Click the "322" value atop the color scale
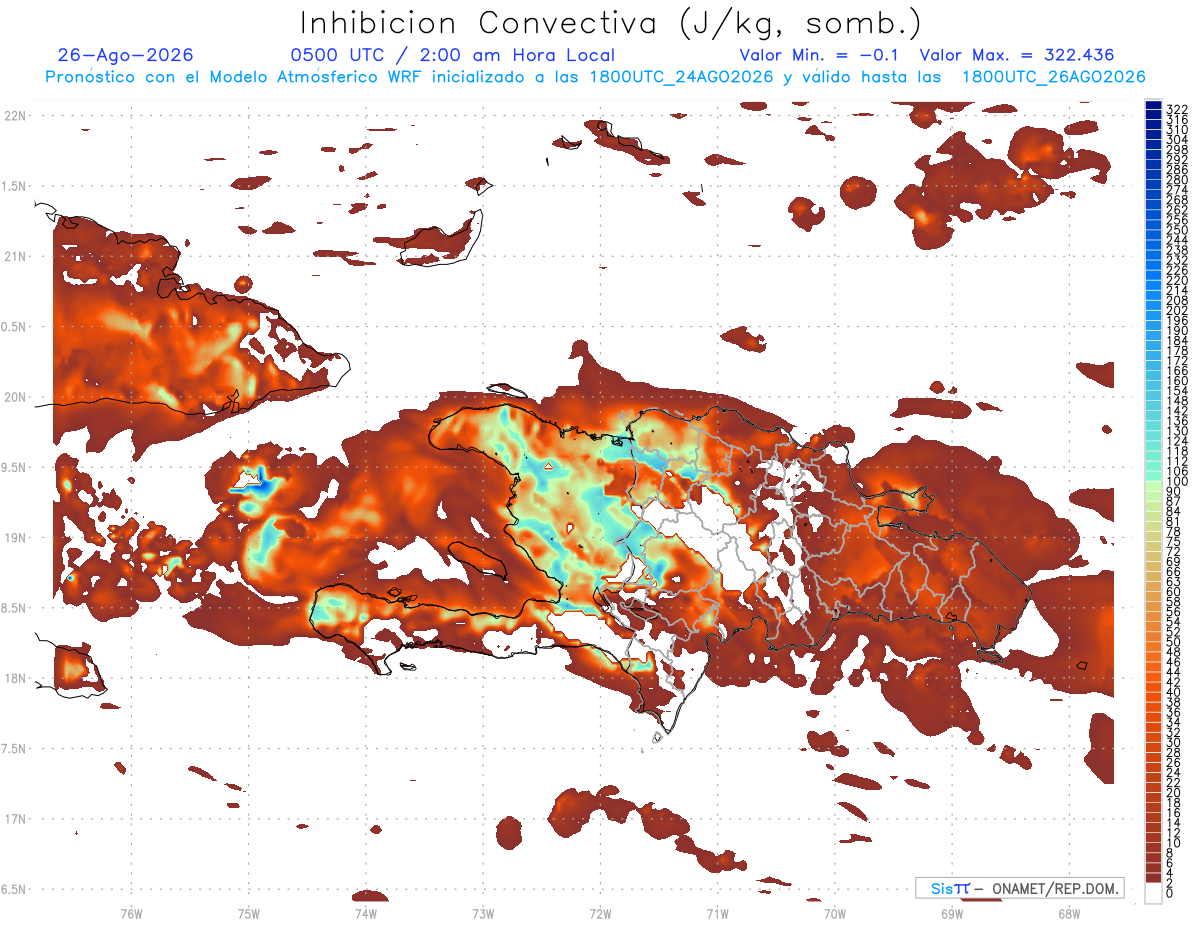The image size is (1200, 927). (1176, 109)
